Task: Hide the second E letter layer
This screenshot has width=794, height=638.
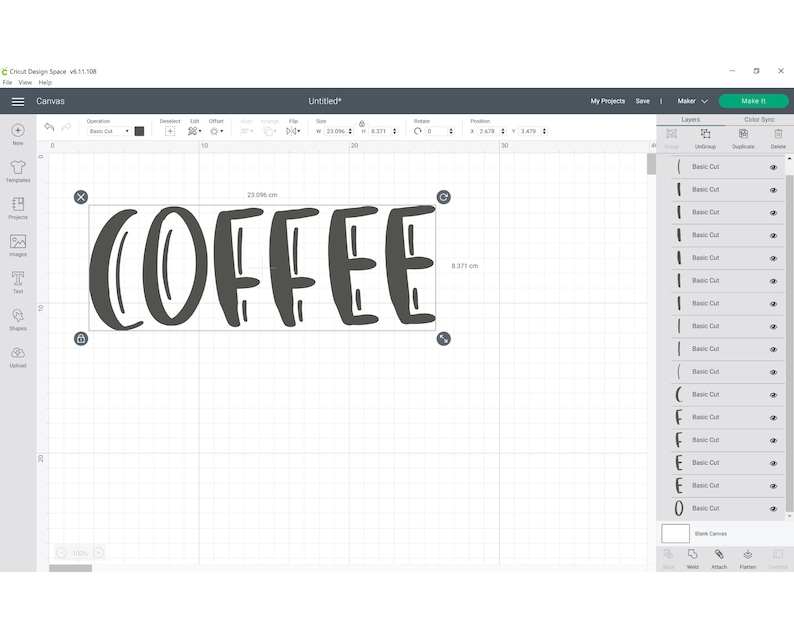Action: 773,486
